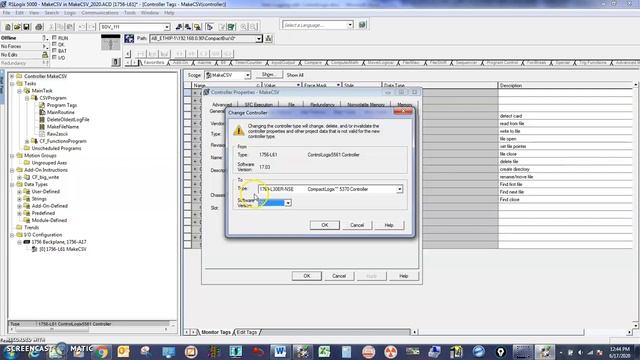Select Program Tags in the controller organizer
The height and width of the screenshot is (360, 640).
click(x=62, y=105)
